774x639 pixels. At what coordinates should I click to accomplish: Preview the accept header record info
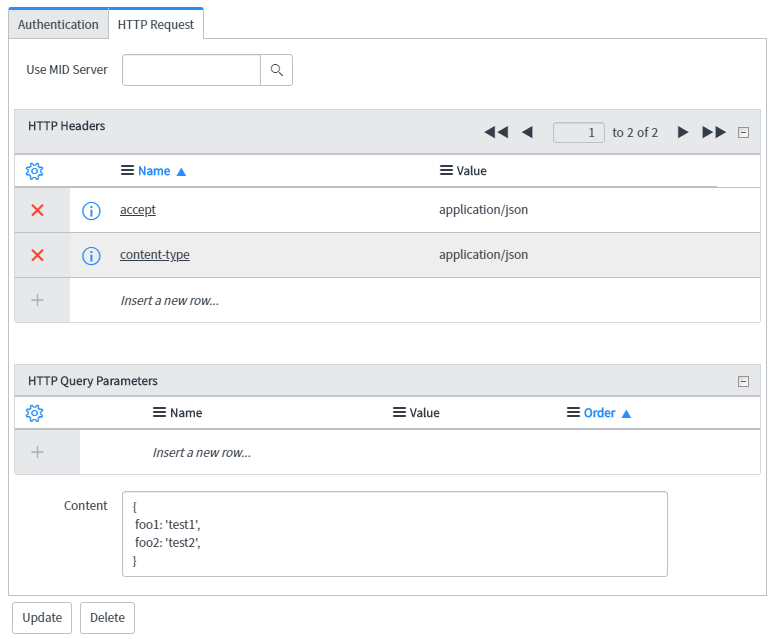click(x=91, y=211)
